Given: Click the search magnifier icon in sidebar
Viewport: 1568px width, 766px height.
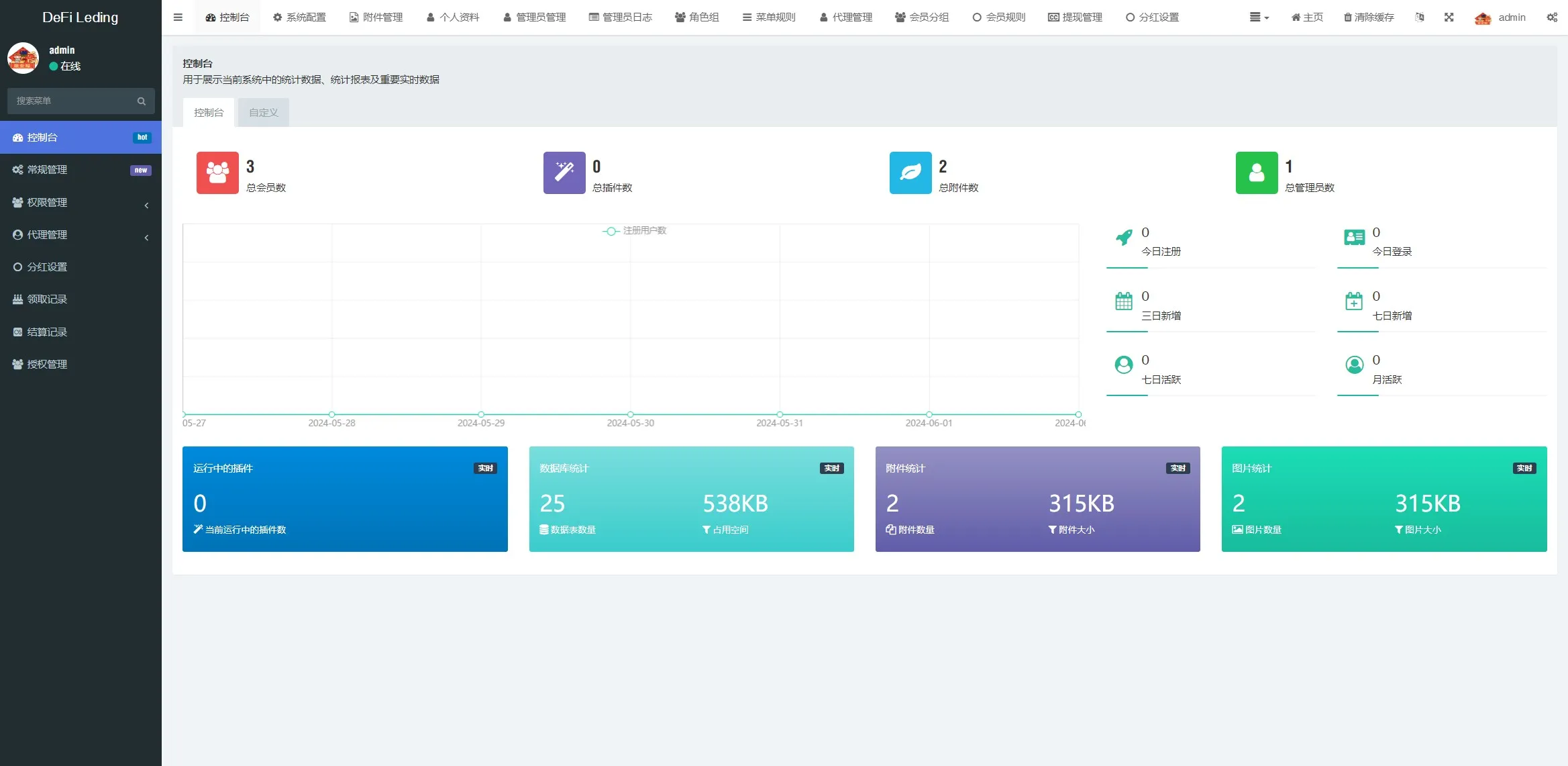Looking at the screenshot, I should click(x=142, y=101).
